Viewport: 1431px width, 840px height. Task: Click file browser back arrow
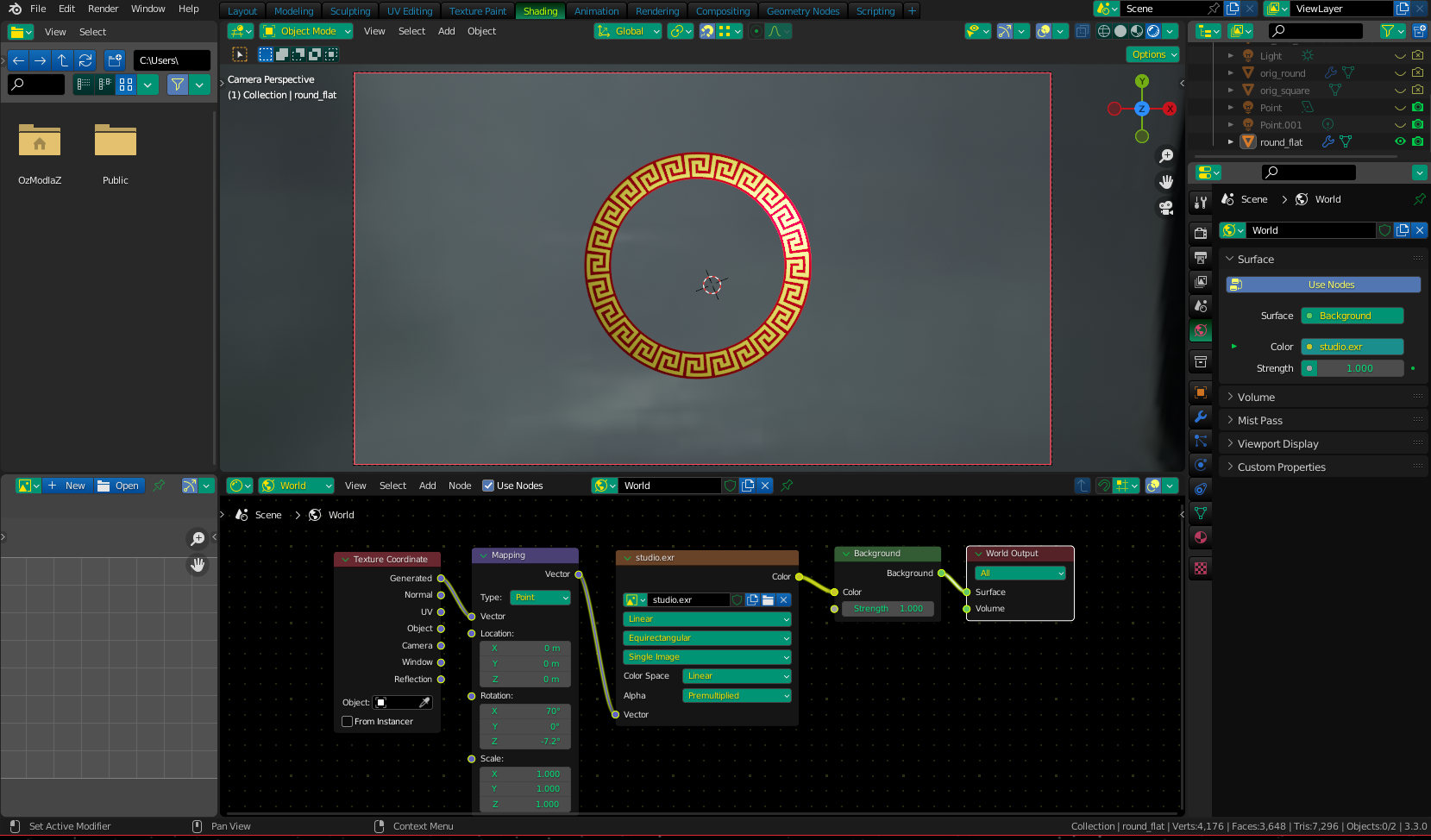tap(18, 60)
